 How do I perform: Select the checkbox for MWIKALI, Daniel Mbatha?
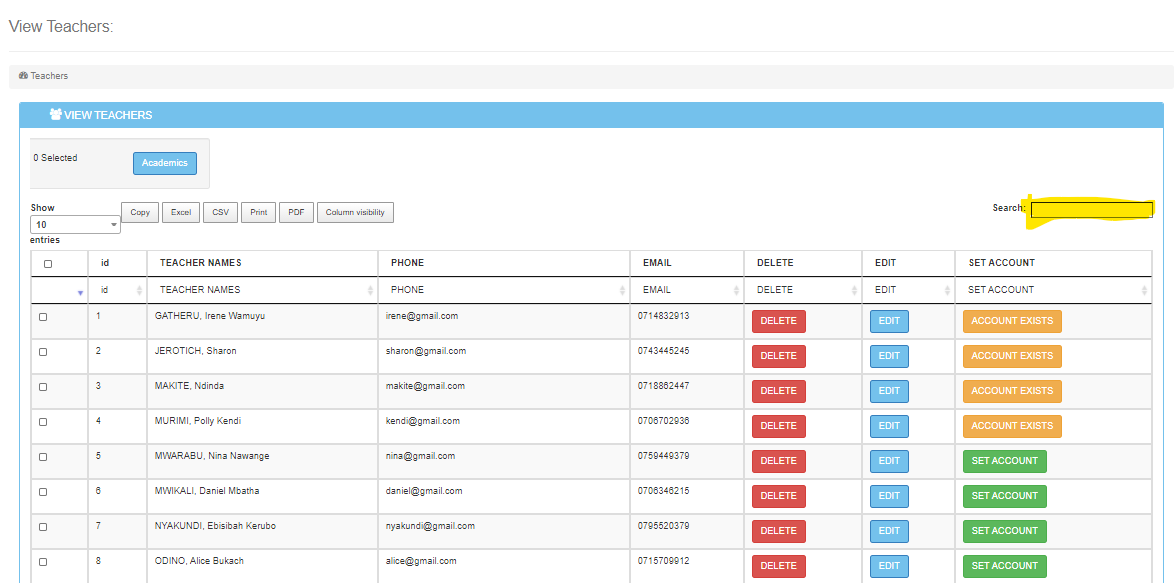click(x=43, y=492)
